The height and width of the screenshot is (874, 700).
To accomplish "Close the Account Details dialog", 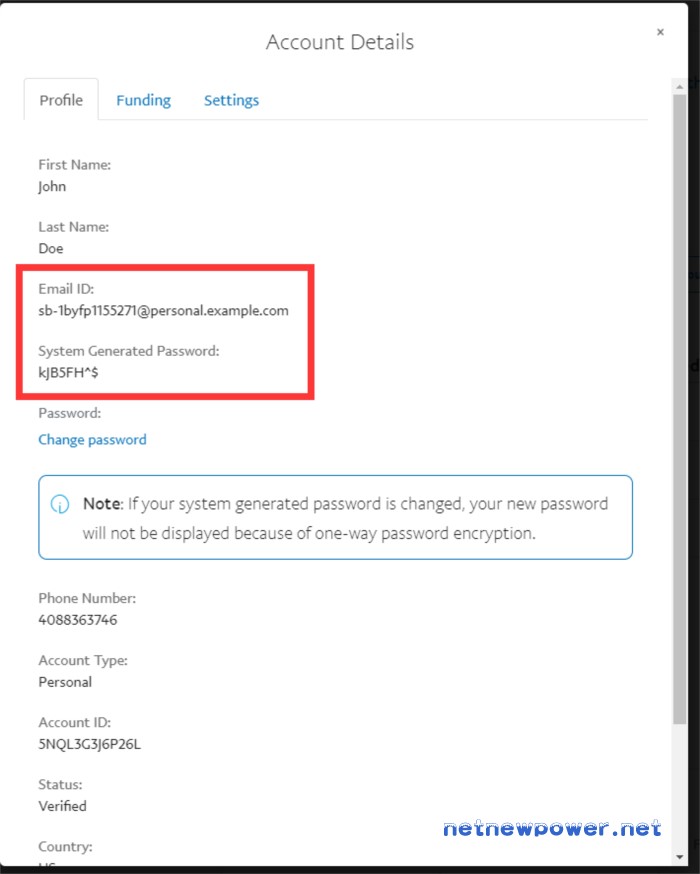I will click(x=660, y=32).
